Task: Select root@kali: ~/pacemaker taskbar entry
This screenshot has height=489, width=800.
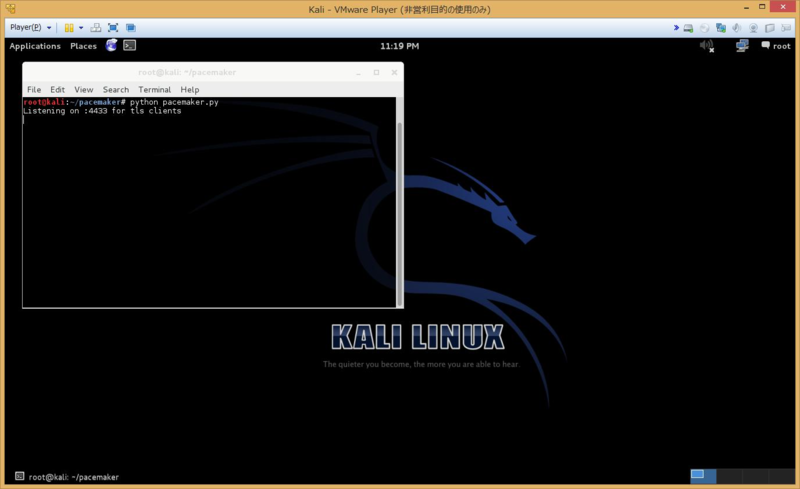Action: coord(67,477)
